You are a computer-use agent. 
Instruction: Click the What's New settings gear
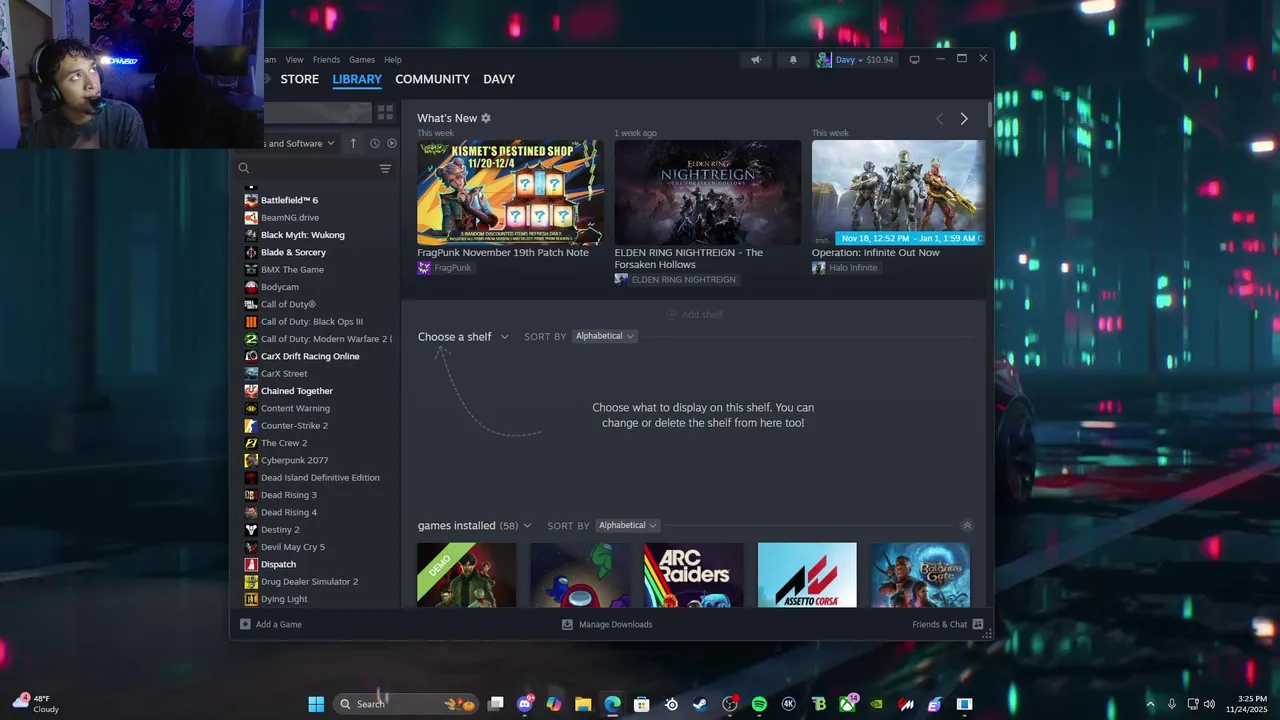(486, 118)
